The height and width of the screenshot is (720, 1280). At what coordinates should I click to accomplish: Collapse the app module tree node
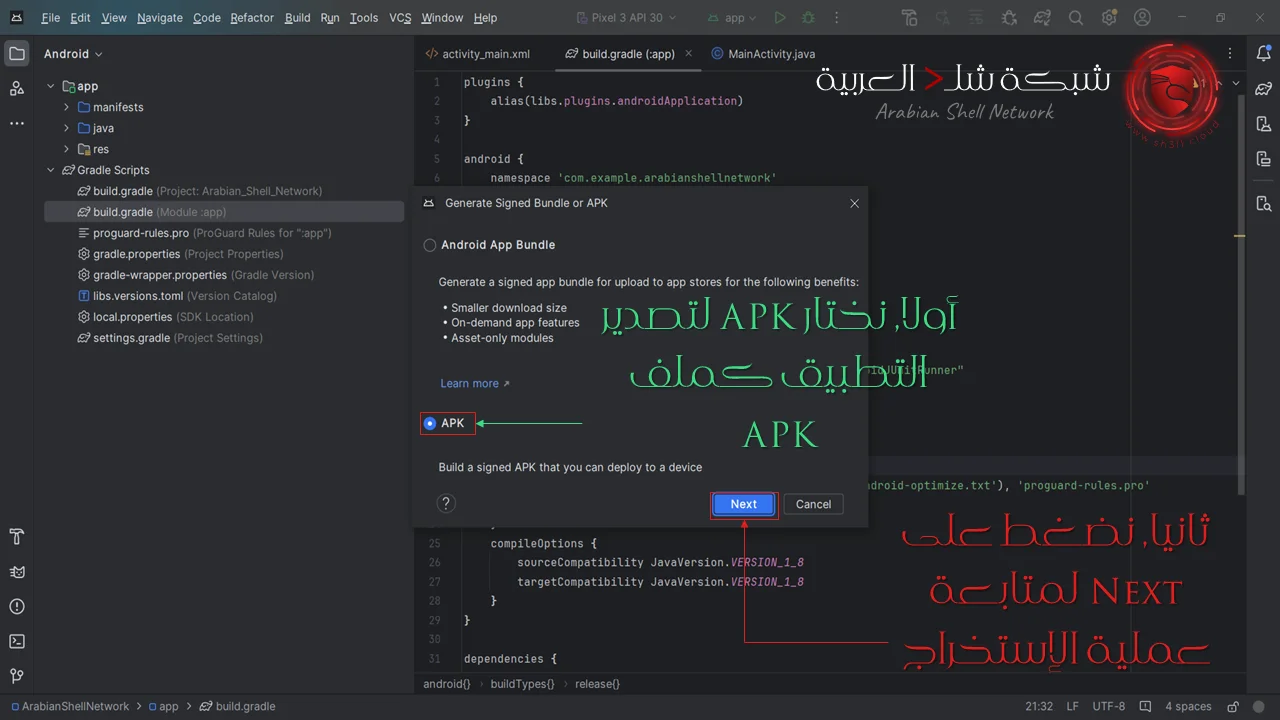tap(51, 86)
